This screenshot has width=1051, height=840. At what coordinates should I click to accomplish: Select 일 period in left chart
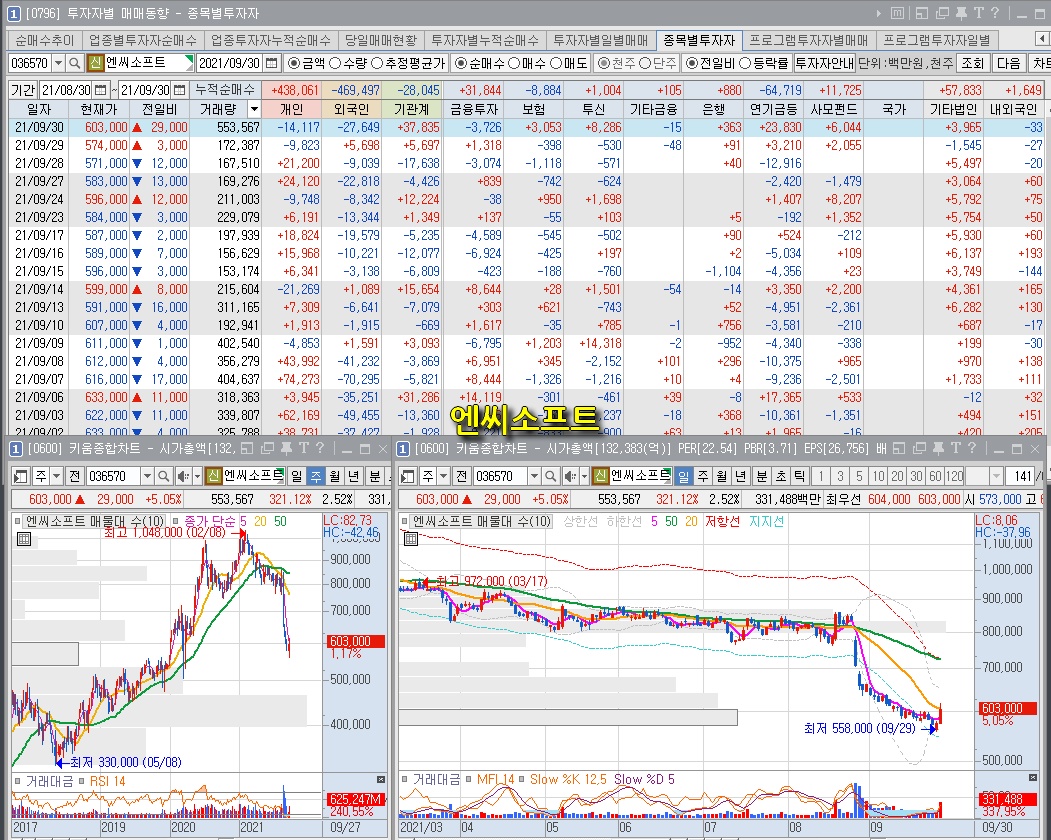[296, 476]
